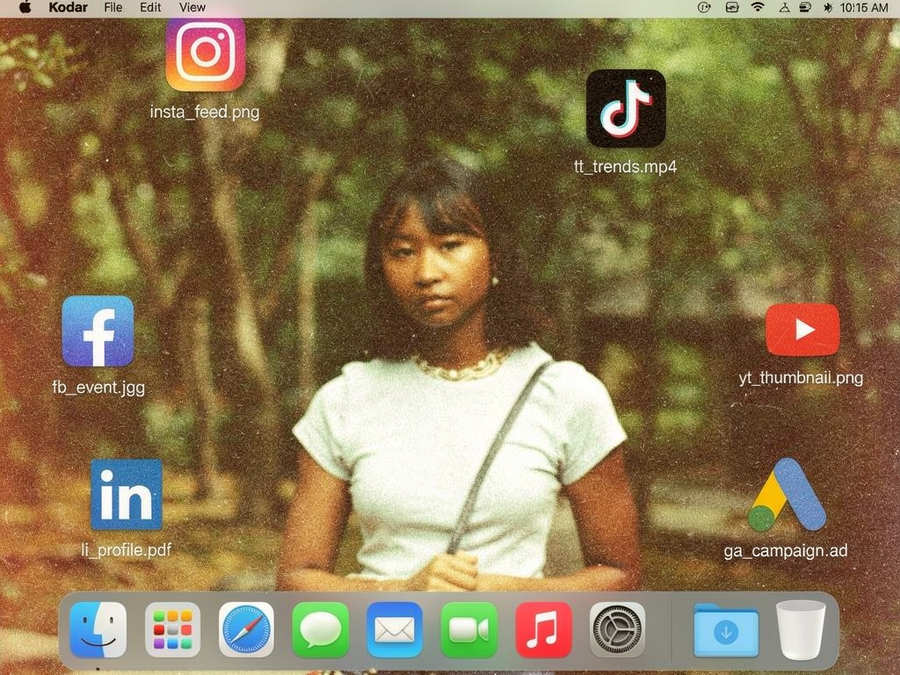The width and height of the screenshot is (900, 675).
Task: Select the TikTok tt_trends.mp4 file icon
Action: [x=626, y=109]
